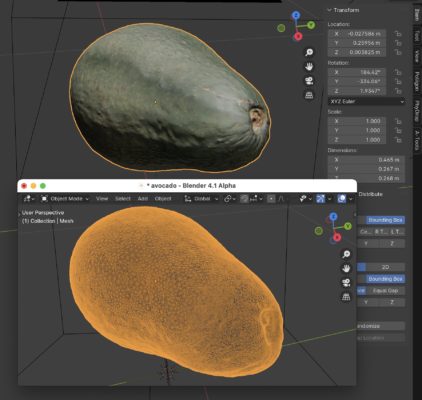
Task: Switch perspective/orthographic icon in avocado window
Action: (x=346, y=297)
